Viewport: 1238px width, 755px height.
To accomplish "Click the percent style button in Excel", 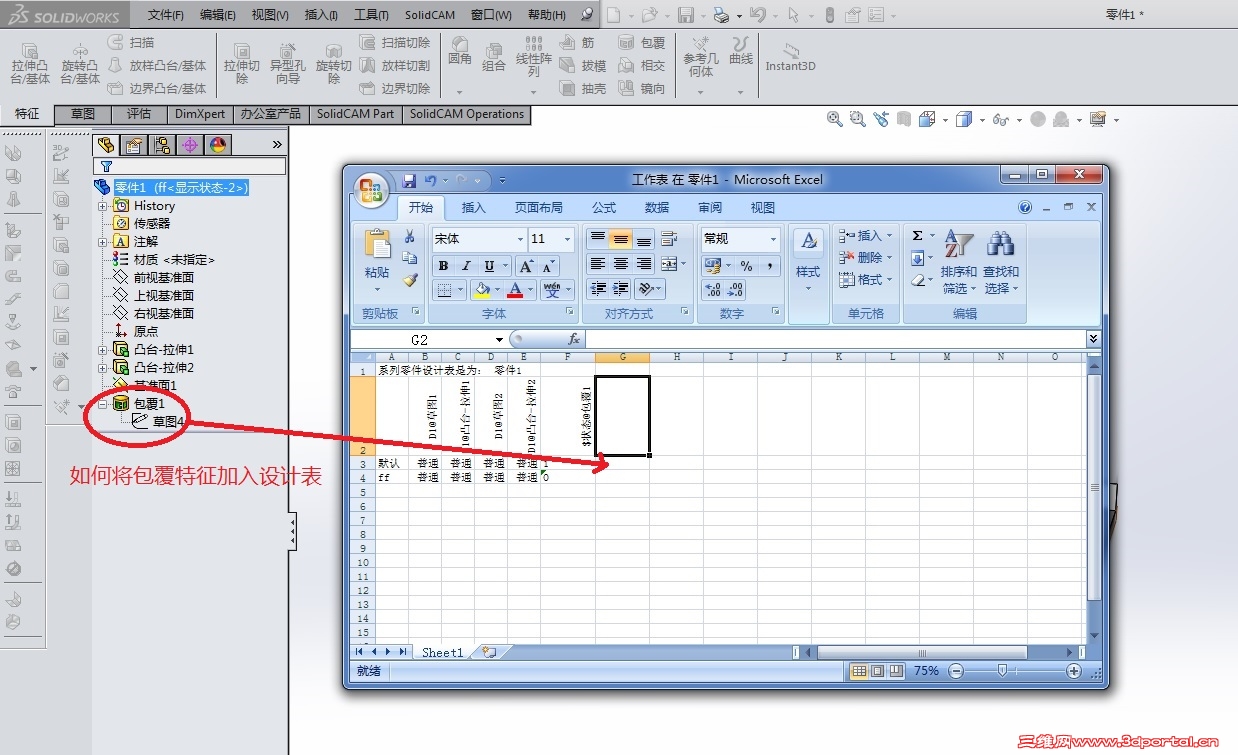I will 746,266.
